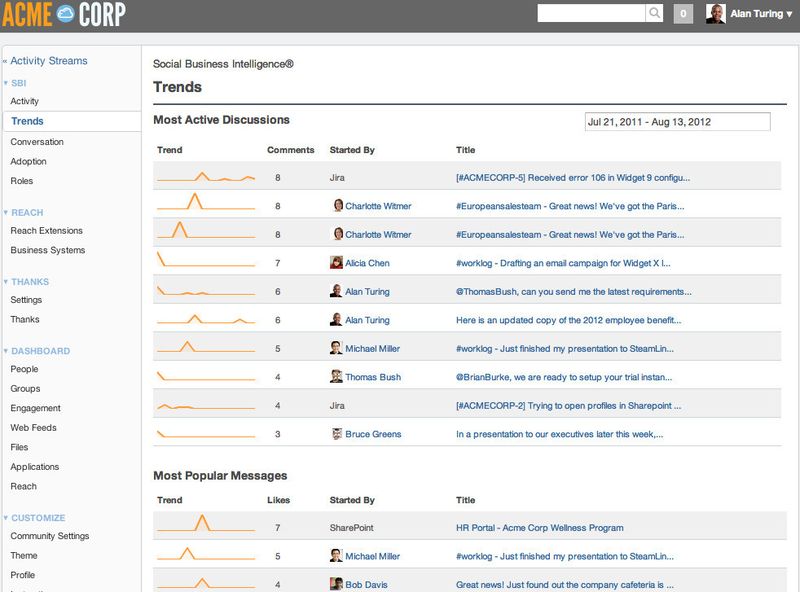Open the ACMECORP-2 Sharepoint profiles discussion
Screen dimensions: 800x592
click(568, 406)
